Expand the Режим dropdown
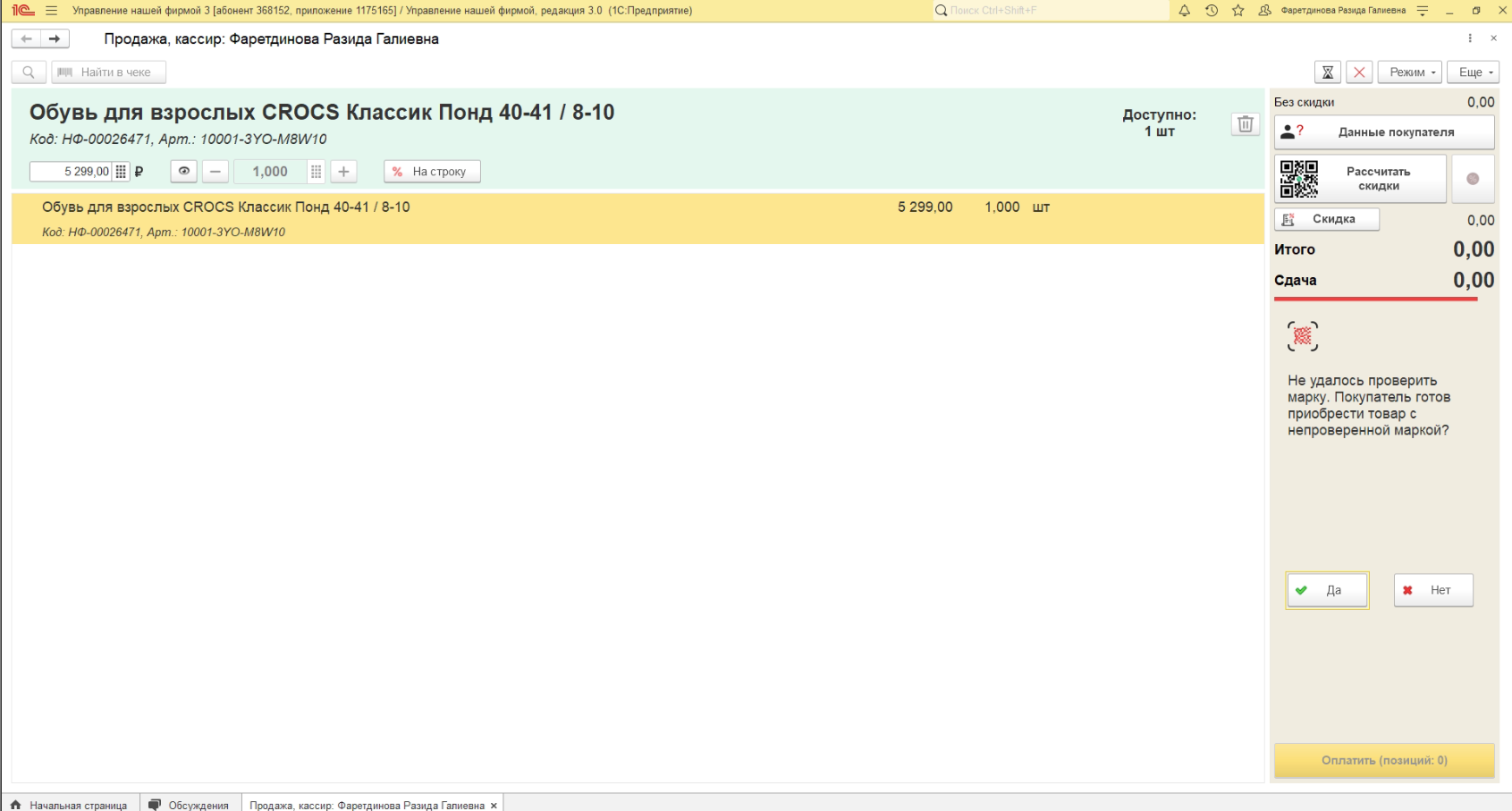 click(1409, 72)
